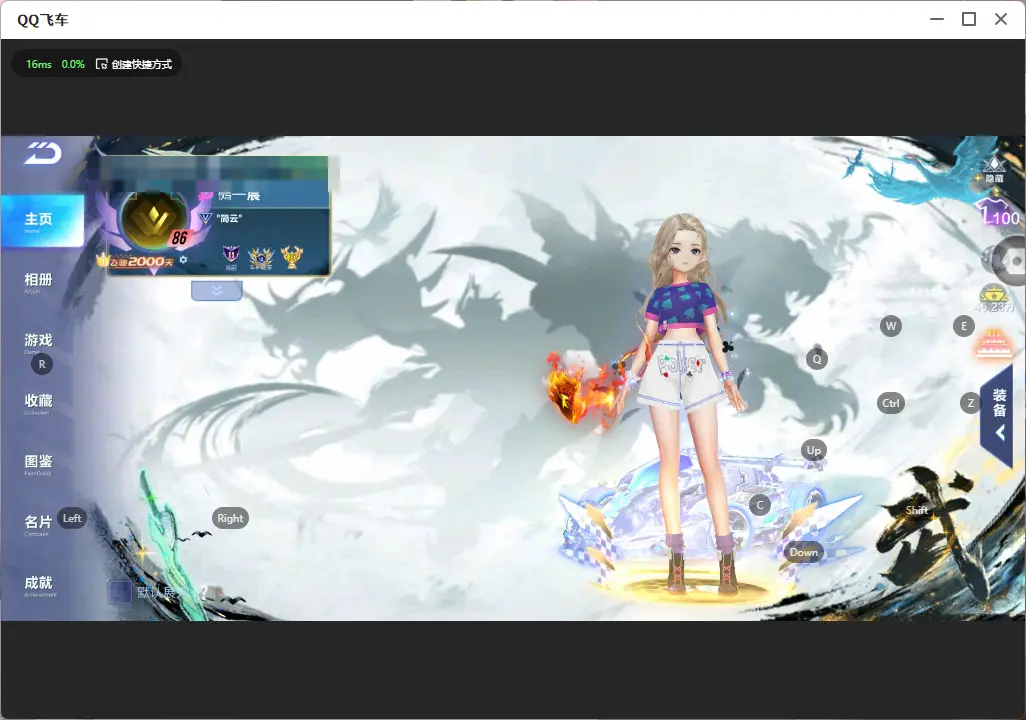Click the Q key overlay

[x=817, y=359]
